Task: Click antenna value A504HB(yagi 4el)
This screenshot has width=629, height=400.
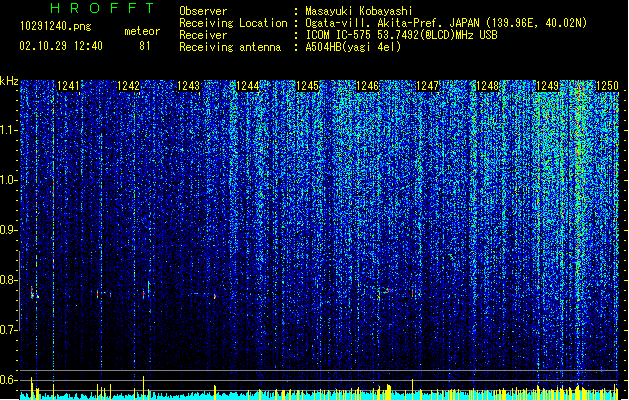Action: tap(353, 47)
